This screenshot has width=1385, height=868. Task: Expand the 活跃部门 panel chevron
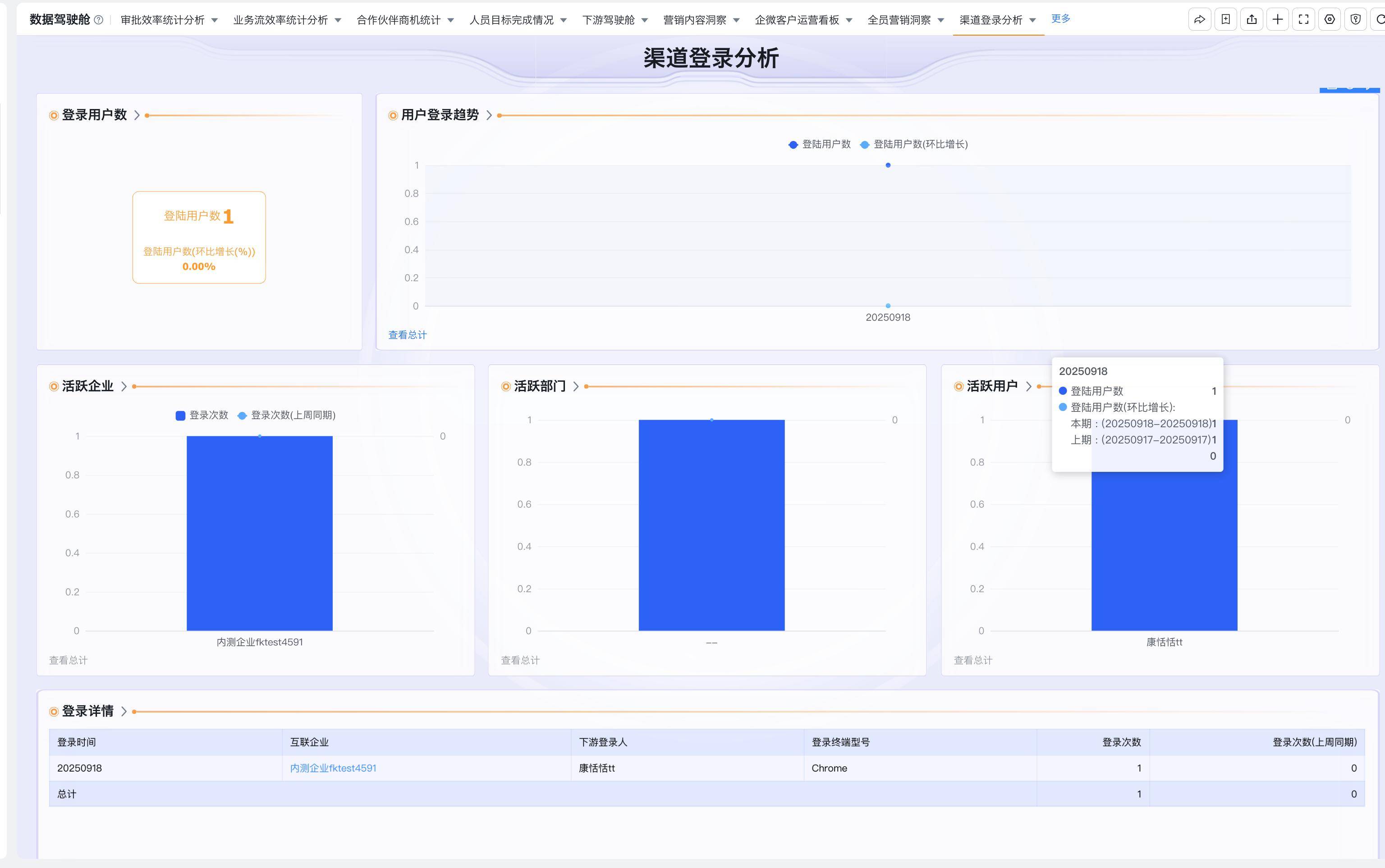(576, 387)
